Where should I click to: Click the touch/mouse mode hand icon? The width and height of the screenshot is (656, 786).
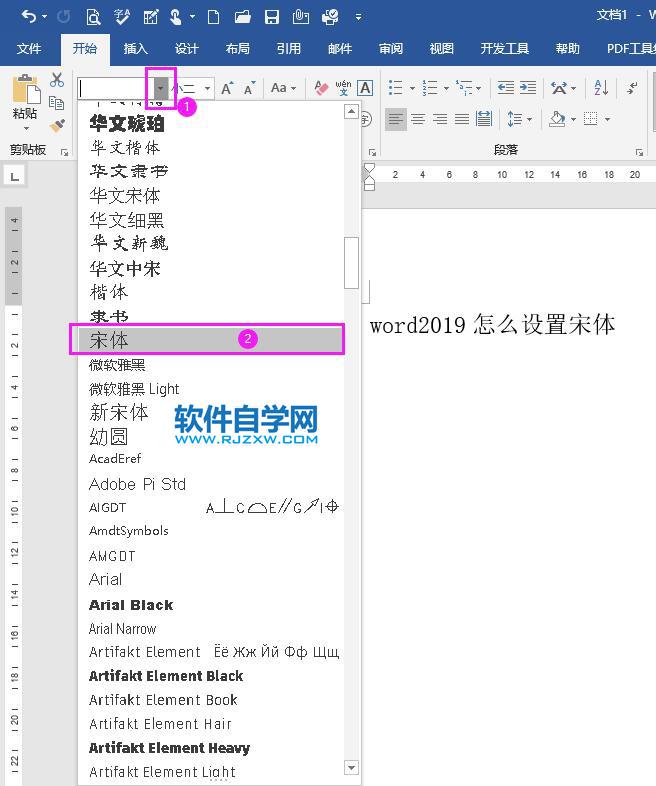point(175,17)
